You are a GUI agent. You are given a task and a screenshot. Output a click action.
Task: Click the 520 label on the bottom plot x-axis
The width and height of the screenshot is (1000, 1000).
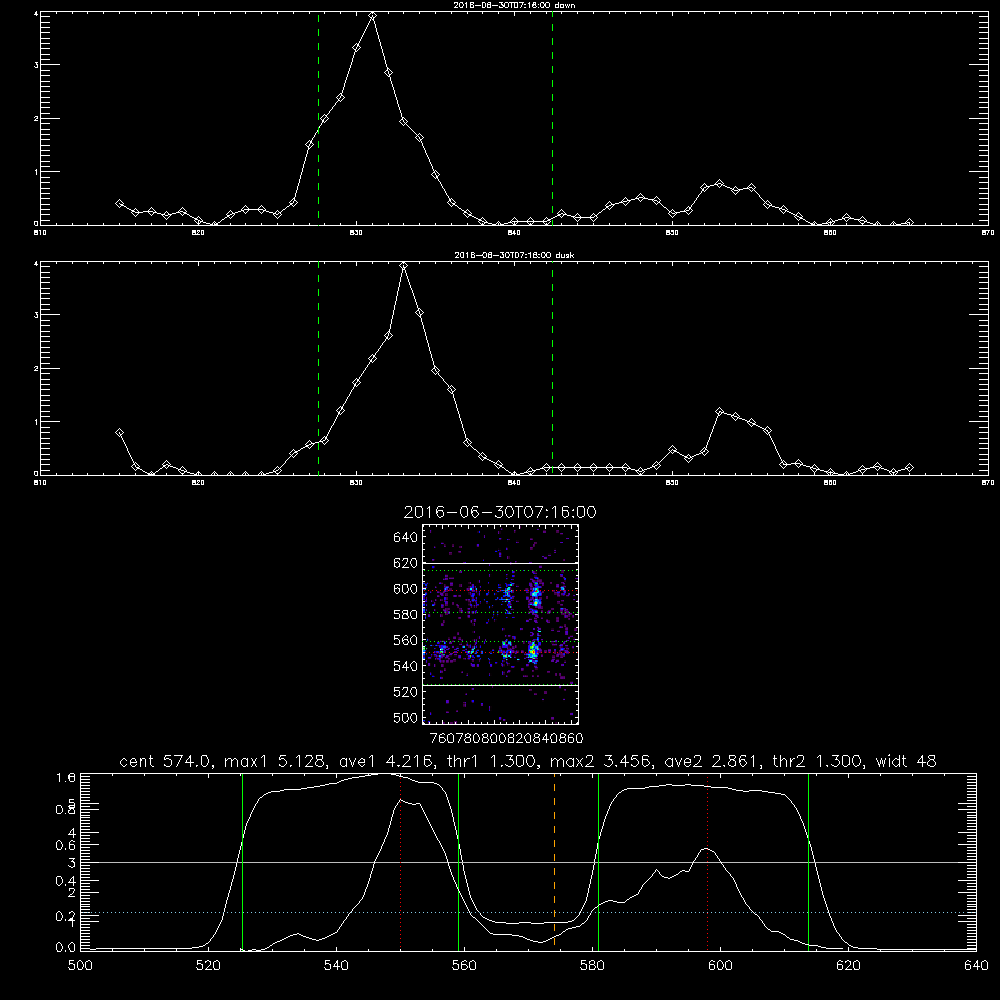pyautogui.click(x=209, y=966)
